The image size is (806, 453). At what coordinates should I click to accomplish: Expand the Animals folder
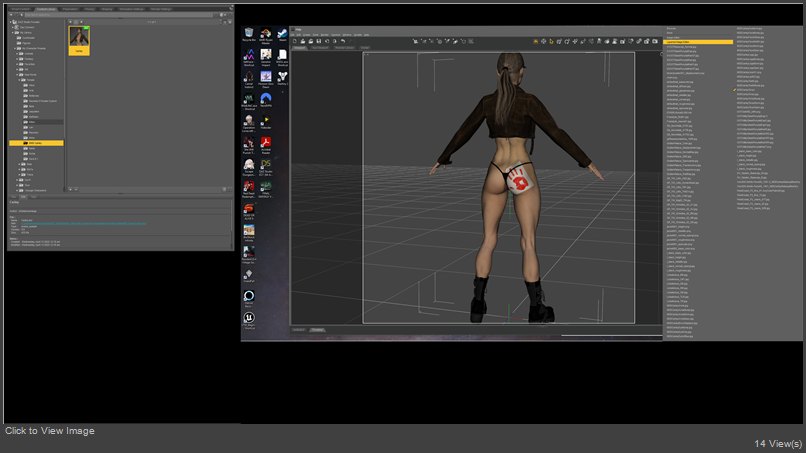click(16, 53)
